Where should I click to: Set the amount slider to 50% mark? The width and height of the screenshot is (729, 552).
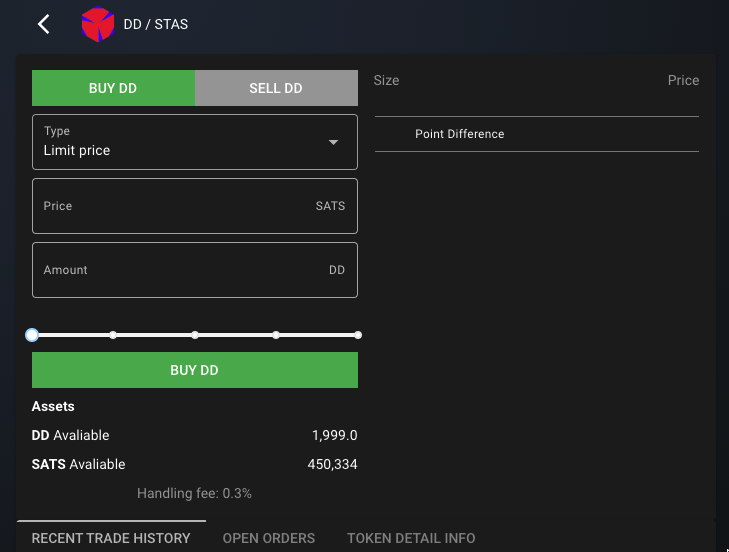(x=195, y=335)
